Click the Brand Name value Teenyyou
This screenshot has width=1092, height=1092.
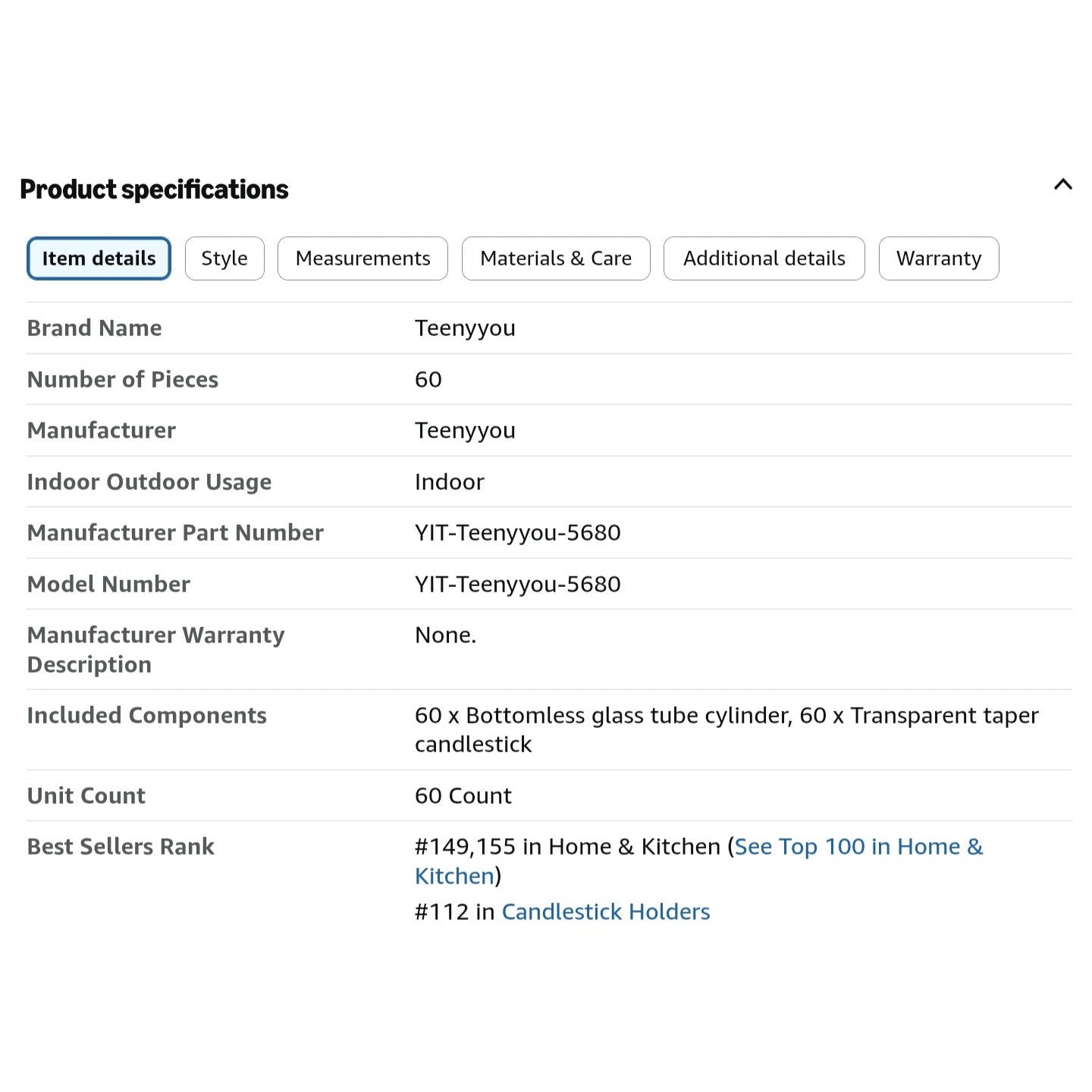(465, 328)
